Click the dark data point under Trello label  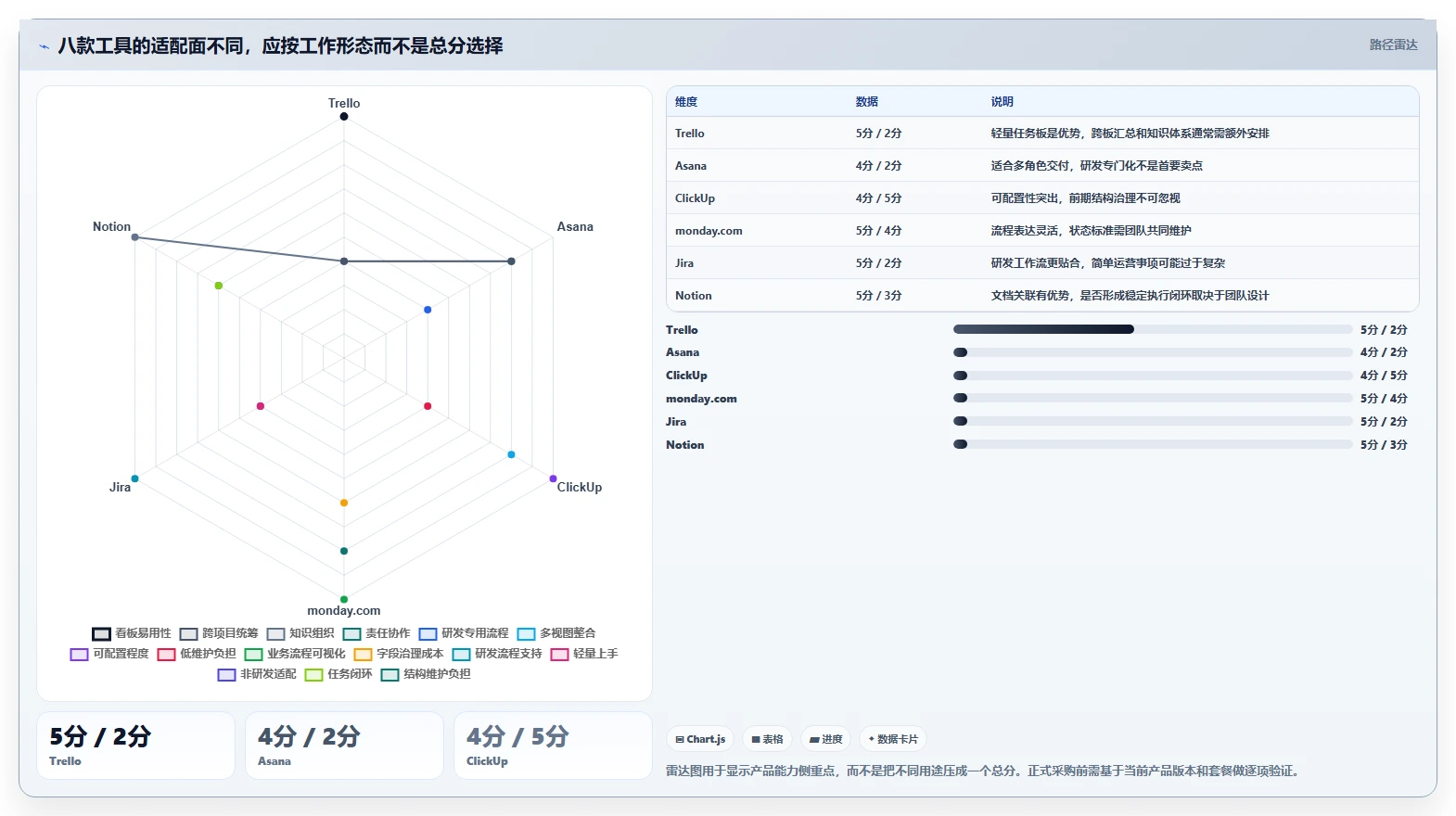coord(344,116)
